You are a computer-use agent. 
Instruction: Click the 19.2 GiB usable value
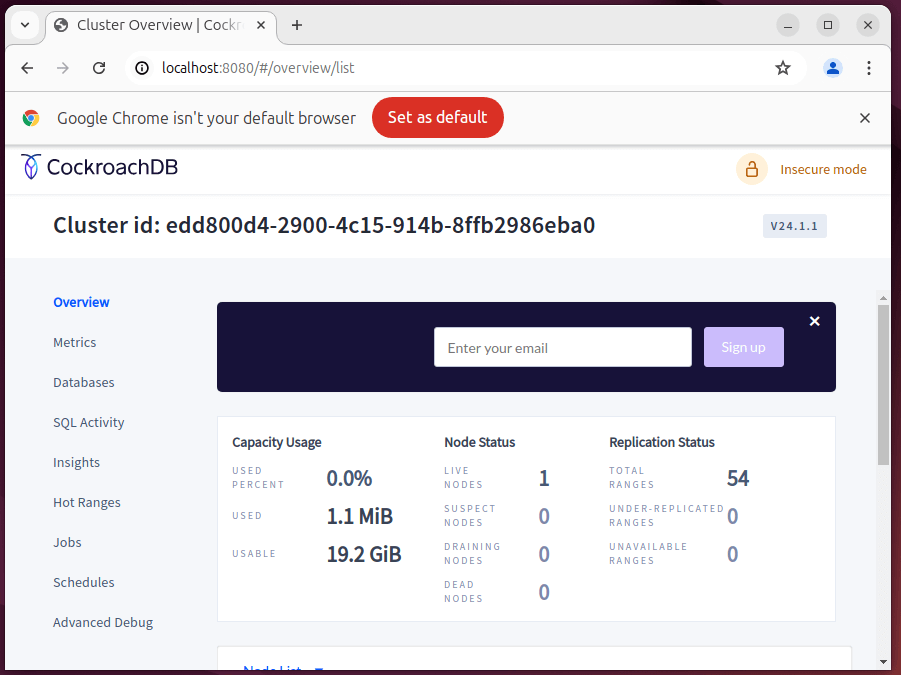364,554
